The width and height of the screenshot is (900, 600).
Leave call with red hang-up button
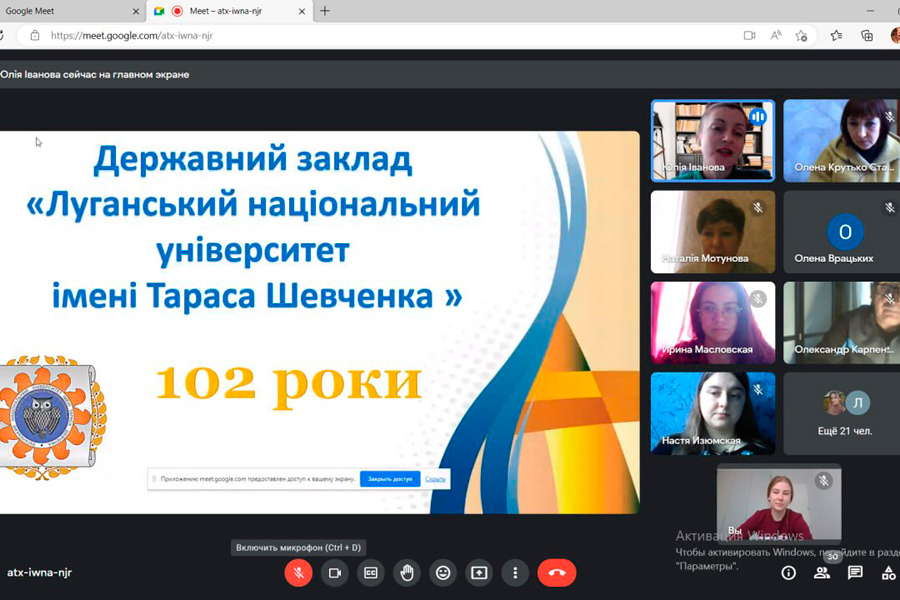[557, 572]
